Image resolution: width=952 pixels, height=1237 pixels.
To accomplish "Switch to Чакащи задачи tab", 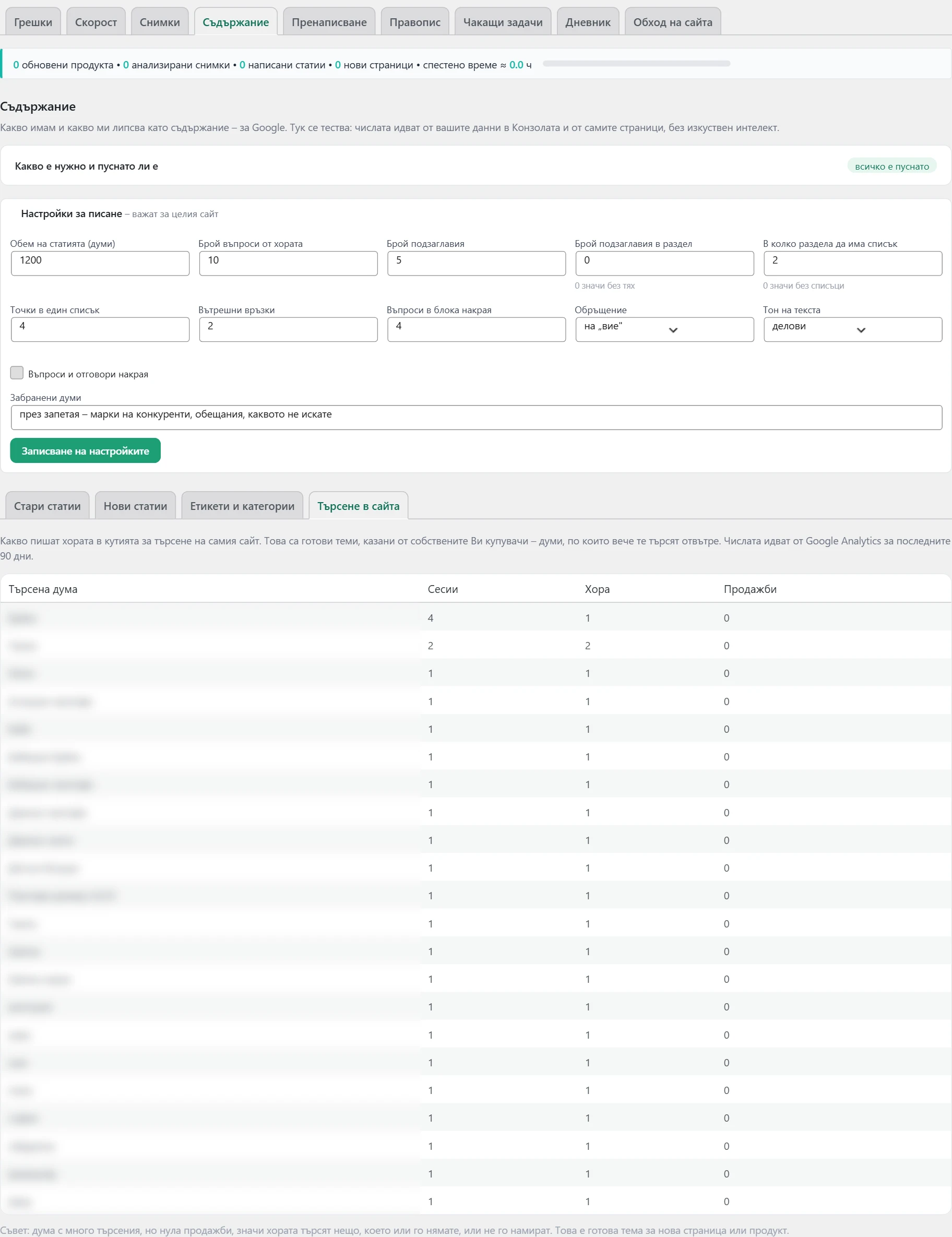I will coord(503,21).
